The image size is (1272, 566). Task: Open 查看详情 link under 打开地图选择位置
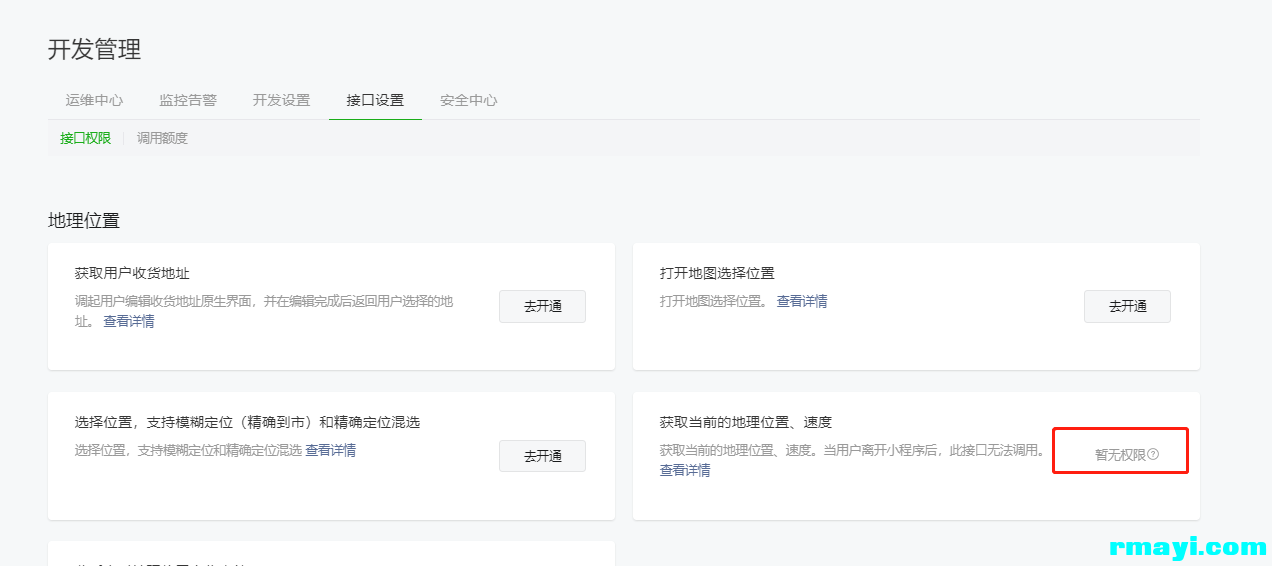pyautogui.click(x=802, y=301)
